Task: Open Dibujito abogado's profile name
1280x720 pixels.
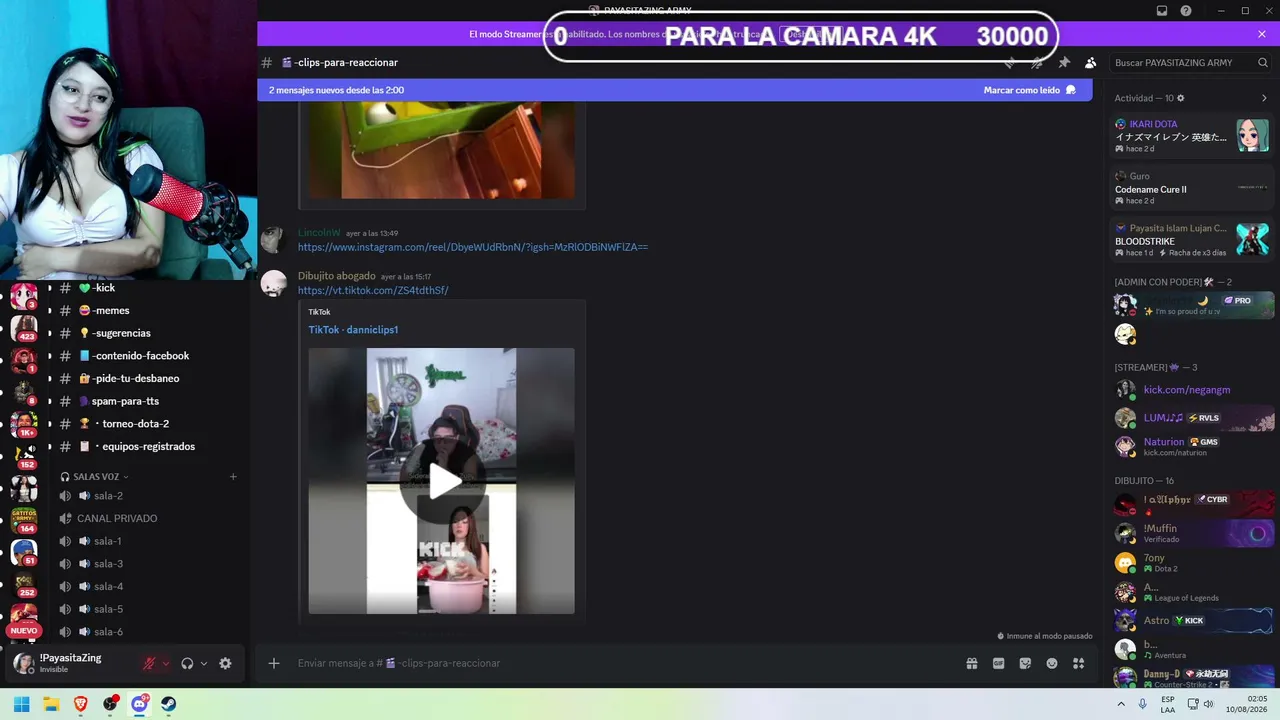Action: 337,276
